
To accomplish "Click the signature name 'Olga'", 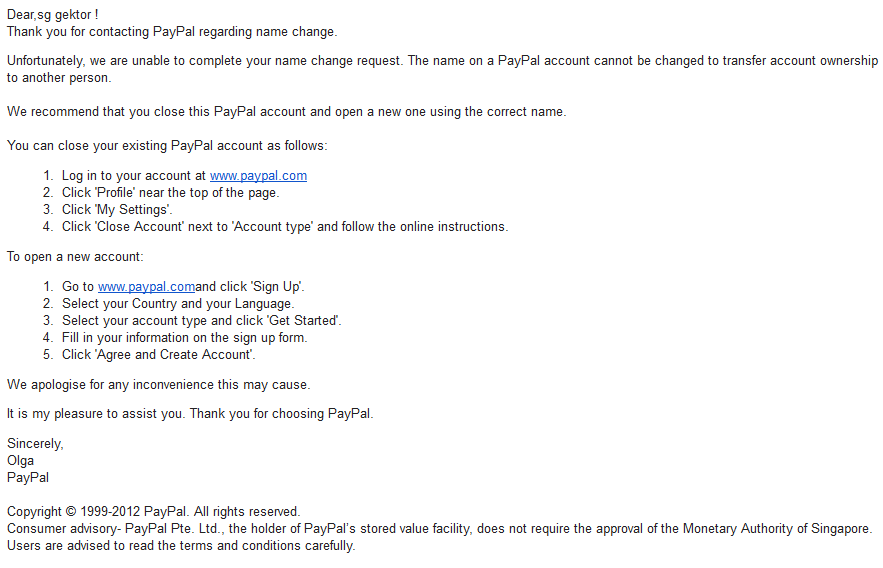I will click(21, 461).
